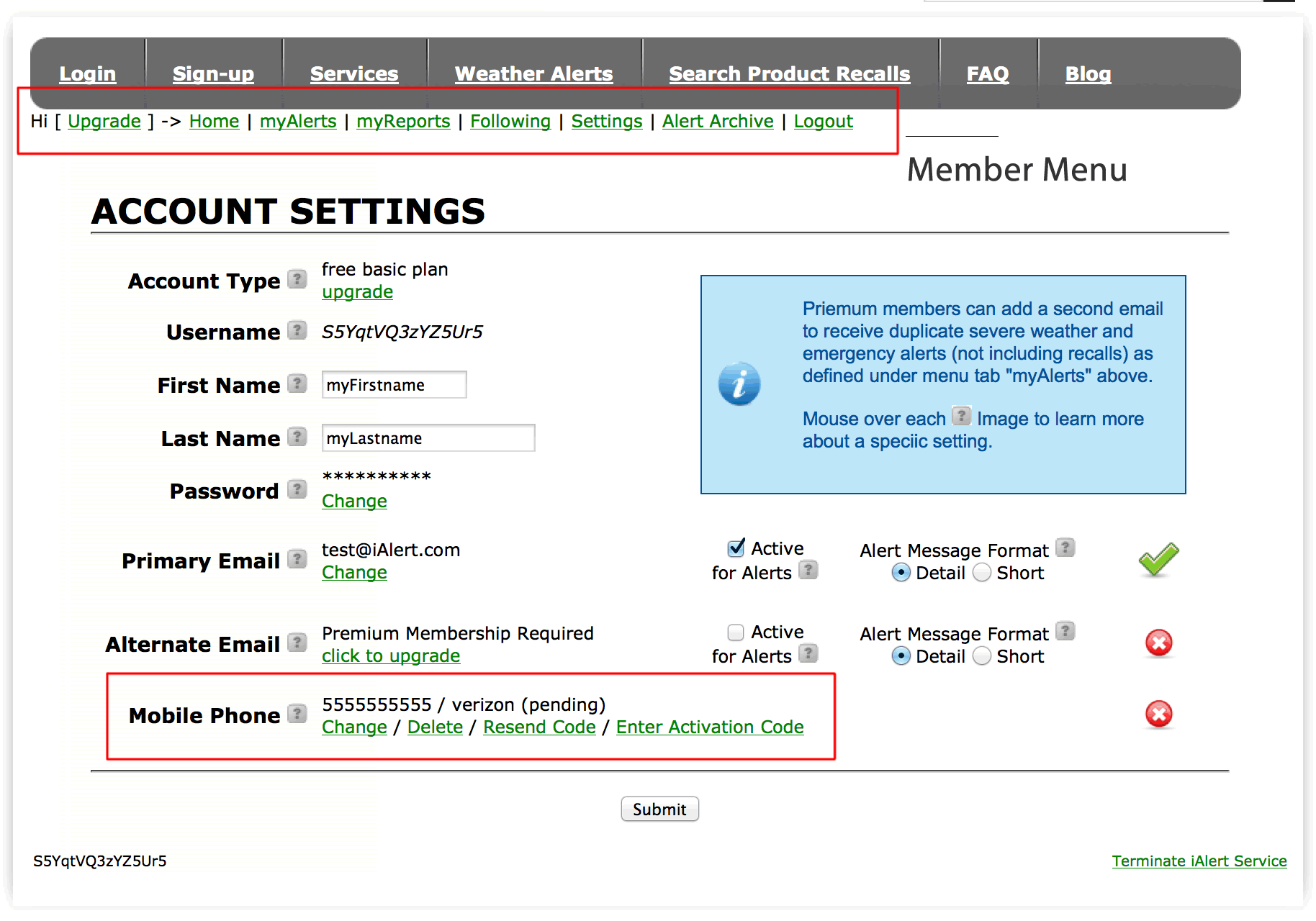
Task: Open the Terminate iAlert Service link
Action: pos(1199,861)
